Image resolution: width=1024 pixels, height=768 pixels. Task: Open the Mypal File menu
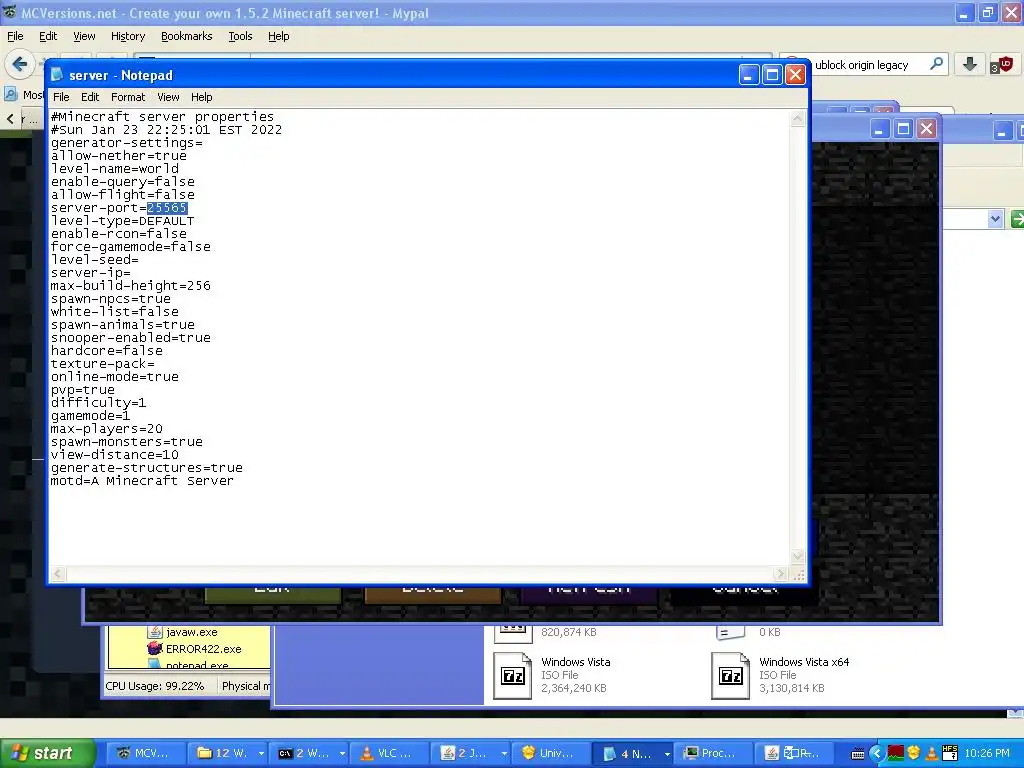(x=15, y=36)
